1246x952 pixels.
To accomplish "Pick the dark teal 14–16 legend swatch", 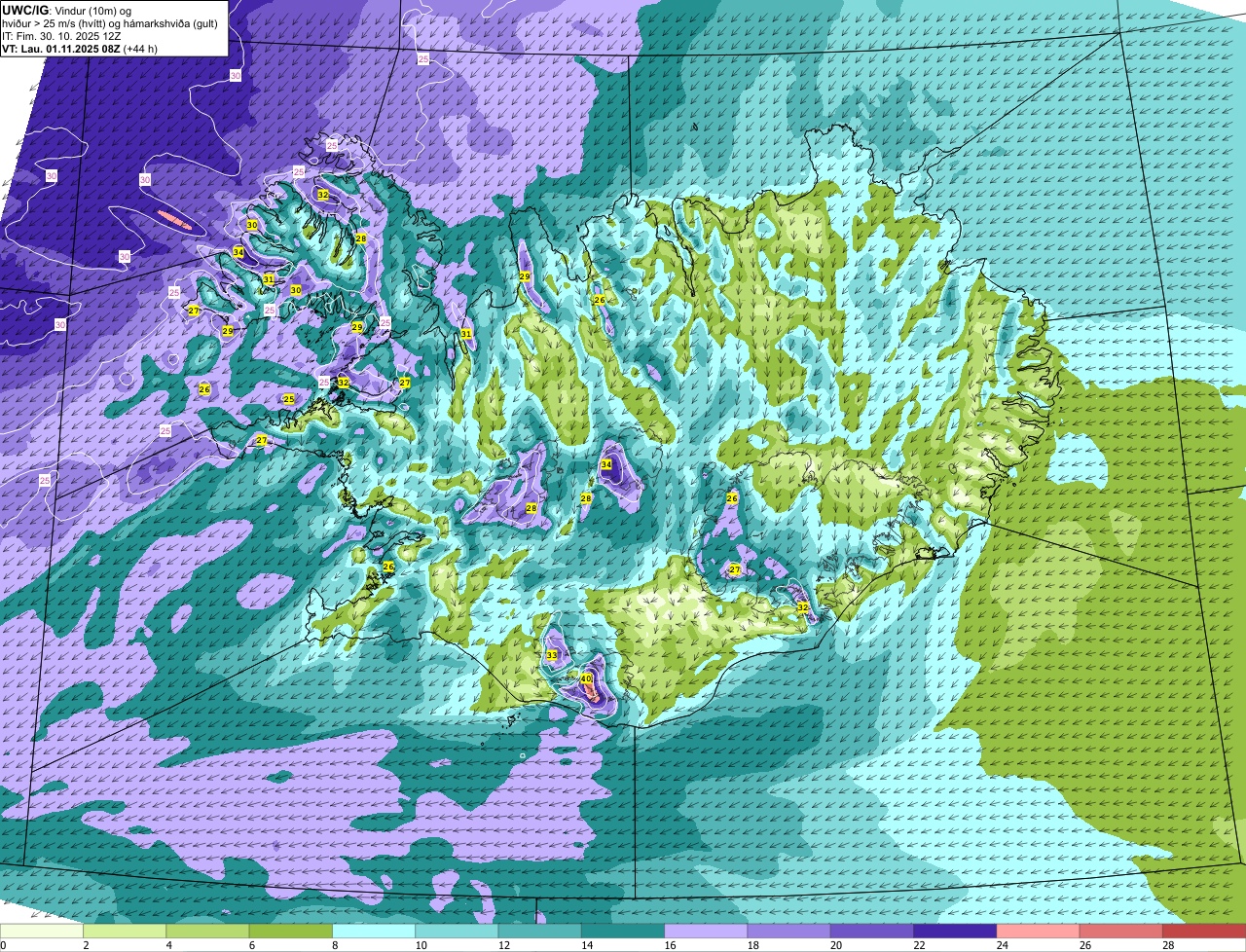I will (x=623, y=932).
